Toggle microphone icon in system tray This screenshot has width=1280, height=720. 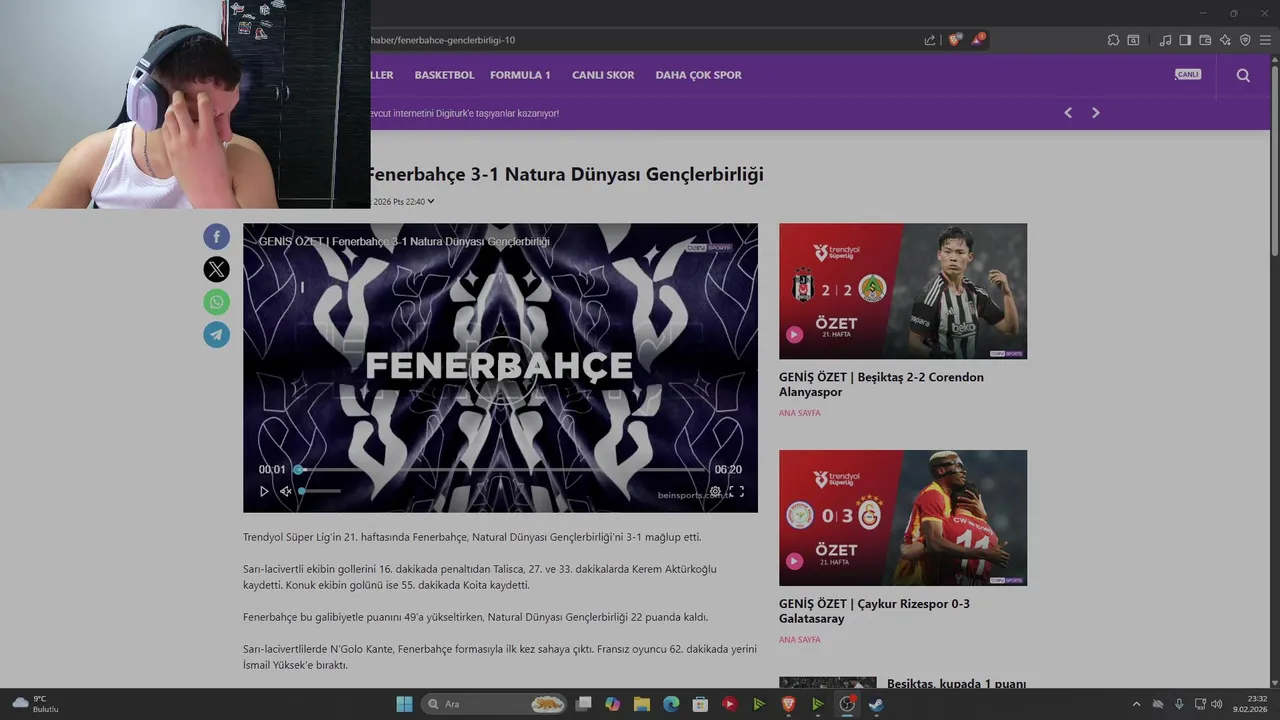pos(1179,704)
